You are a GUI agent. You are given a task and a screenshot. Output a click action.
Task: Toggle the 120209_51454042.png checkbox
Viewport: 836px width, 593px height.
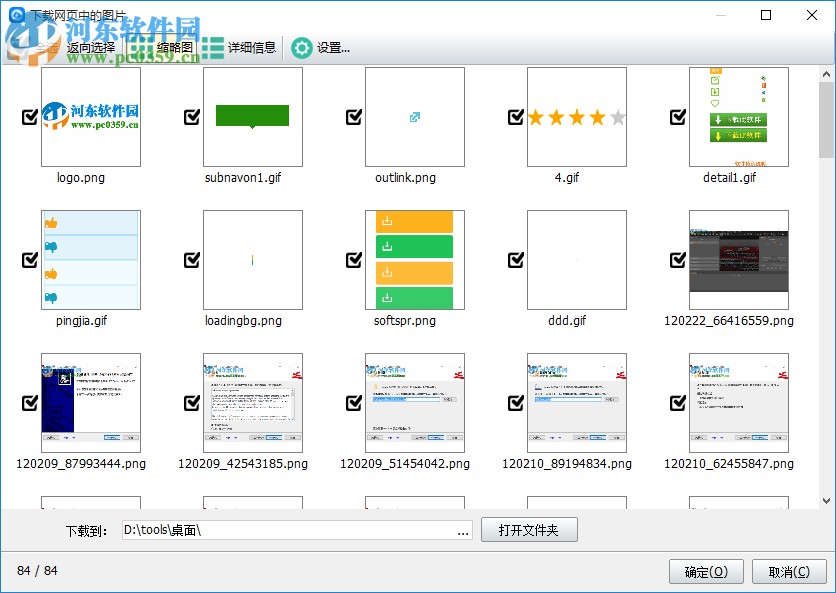pyautogui.click(x=354, y=403)
